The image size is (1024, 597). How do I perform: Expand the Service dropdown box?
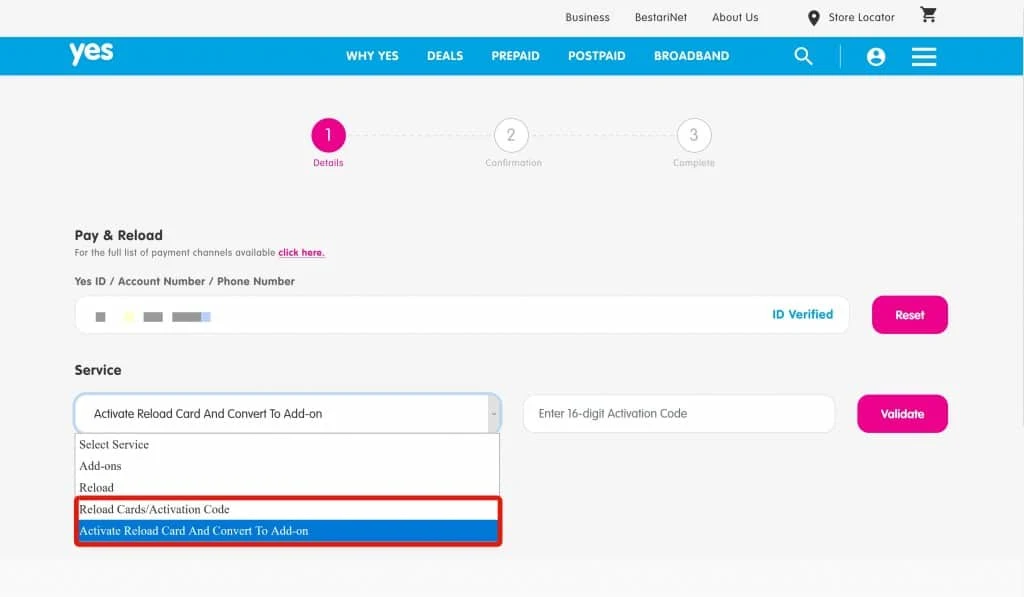(x=287, y=413)
